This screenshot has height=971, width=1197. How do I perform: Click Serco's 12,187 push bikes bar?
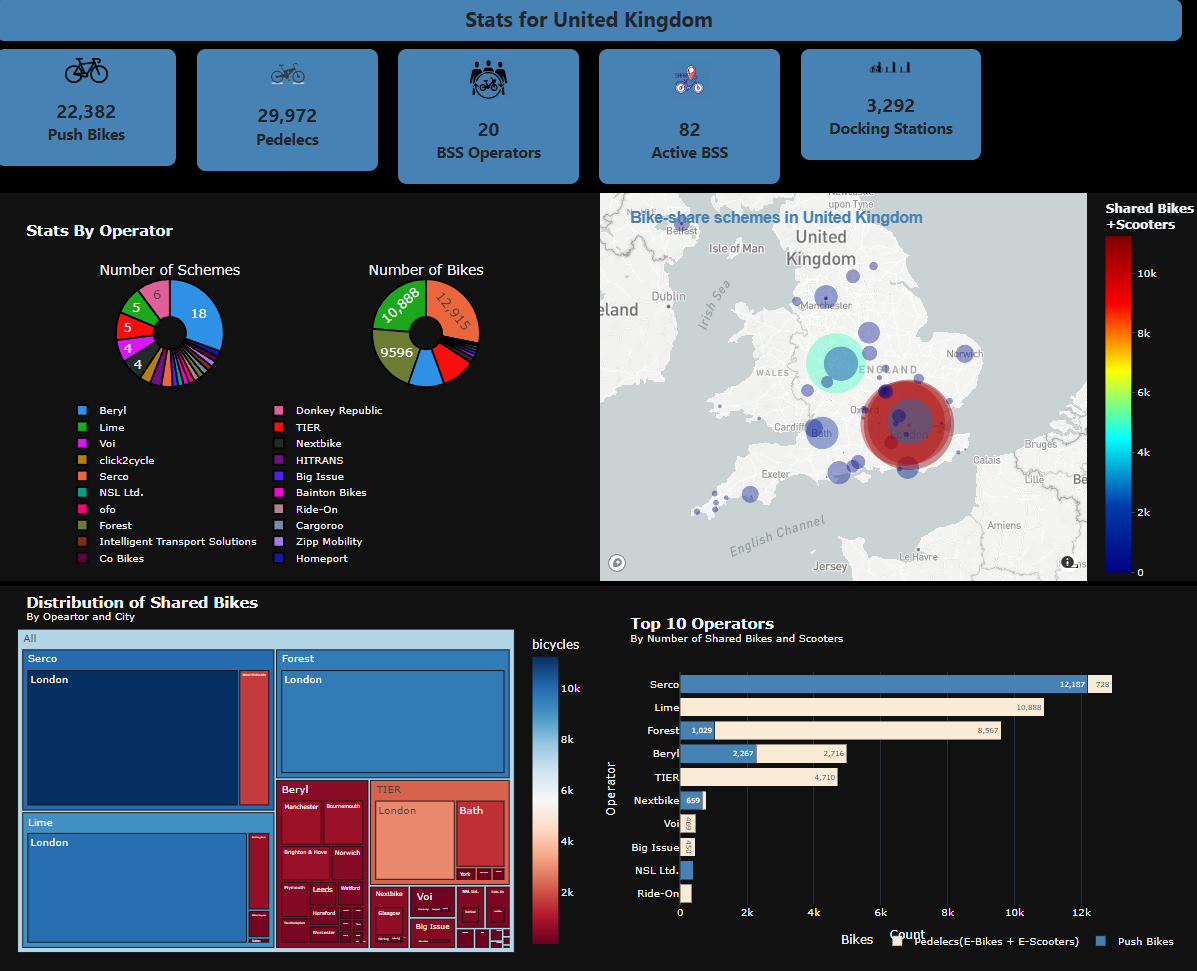pyautogui.click(x=883, y=684)
